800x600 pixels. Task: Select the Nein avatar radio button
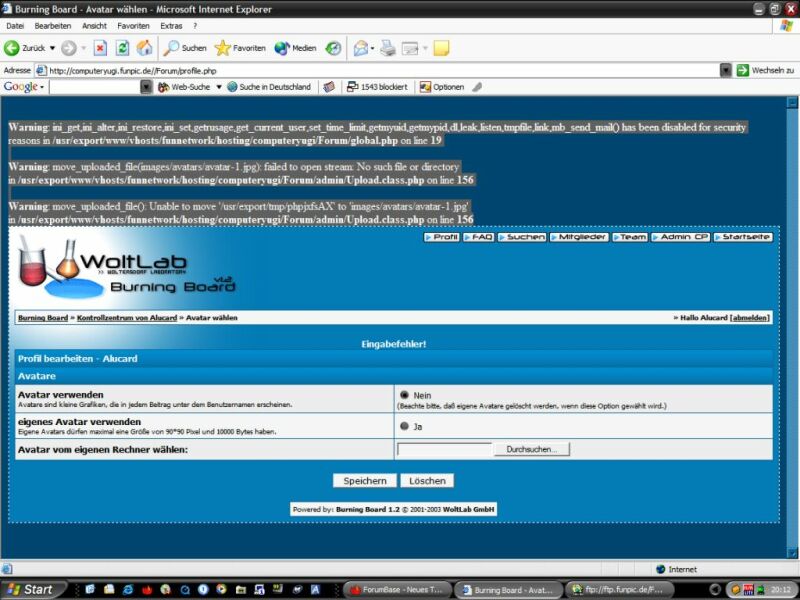point(405,395)
